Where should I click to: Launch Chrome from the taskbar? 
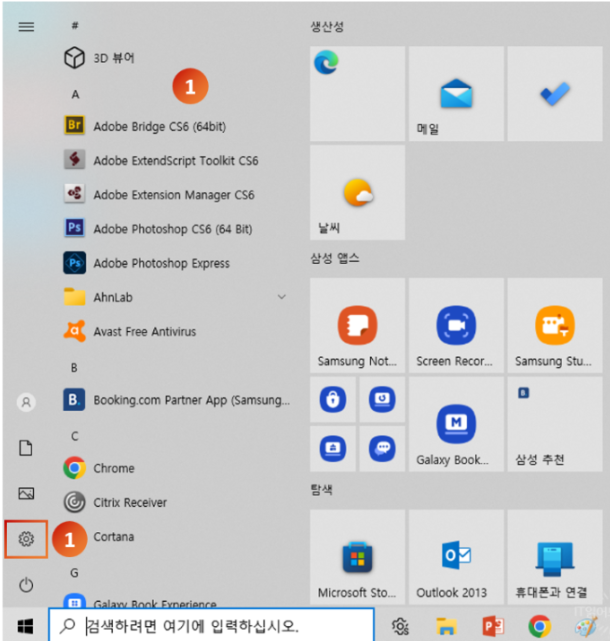click(539, 626)
